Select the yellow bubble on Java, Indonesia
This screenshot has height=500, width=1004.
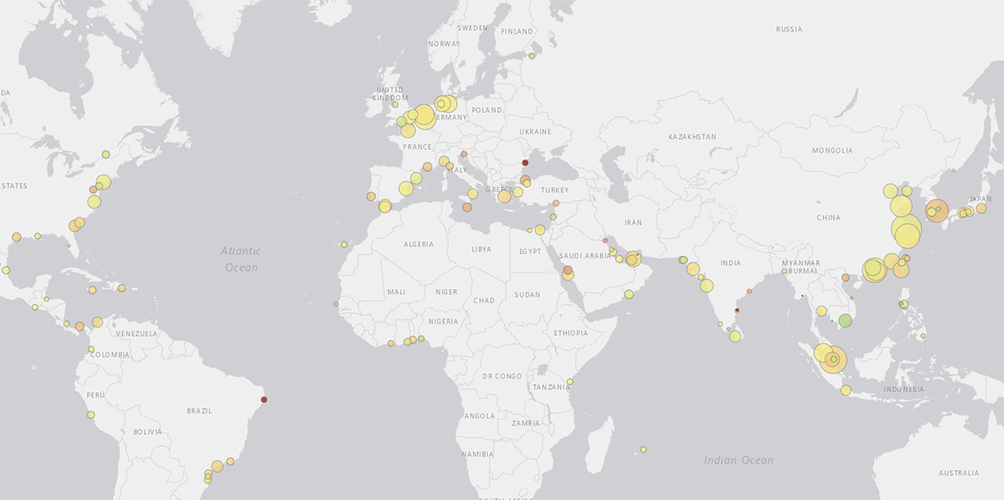pyautogui.click(x=846, y=390)
